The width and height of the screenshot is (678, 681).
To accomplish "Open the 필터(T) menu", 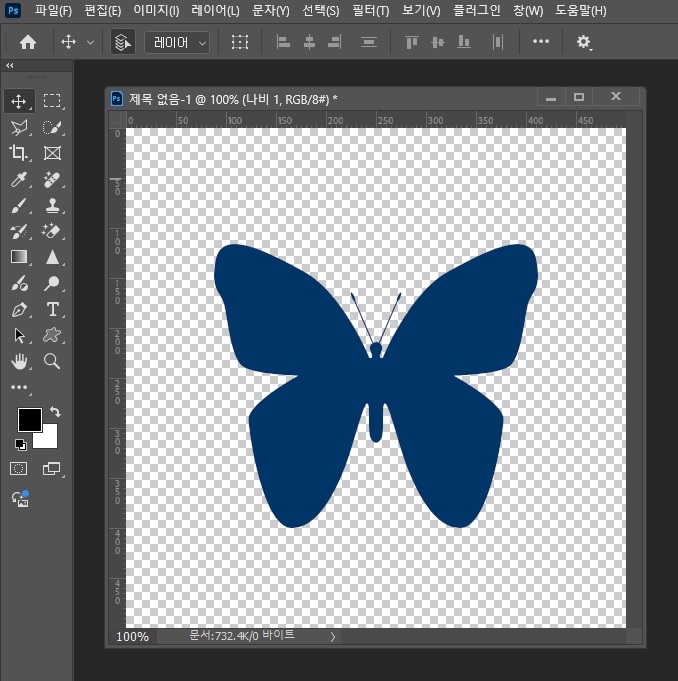I will click(371, 10).
